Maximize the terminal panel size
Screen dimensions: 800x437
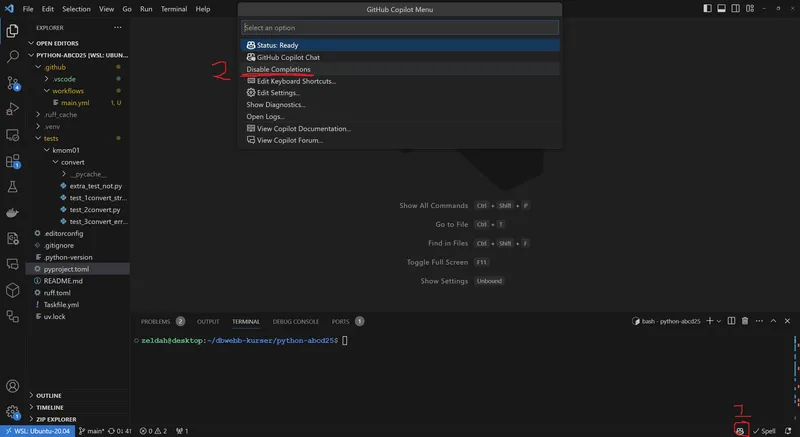coord(773,321)
